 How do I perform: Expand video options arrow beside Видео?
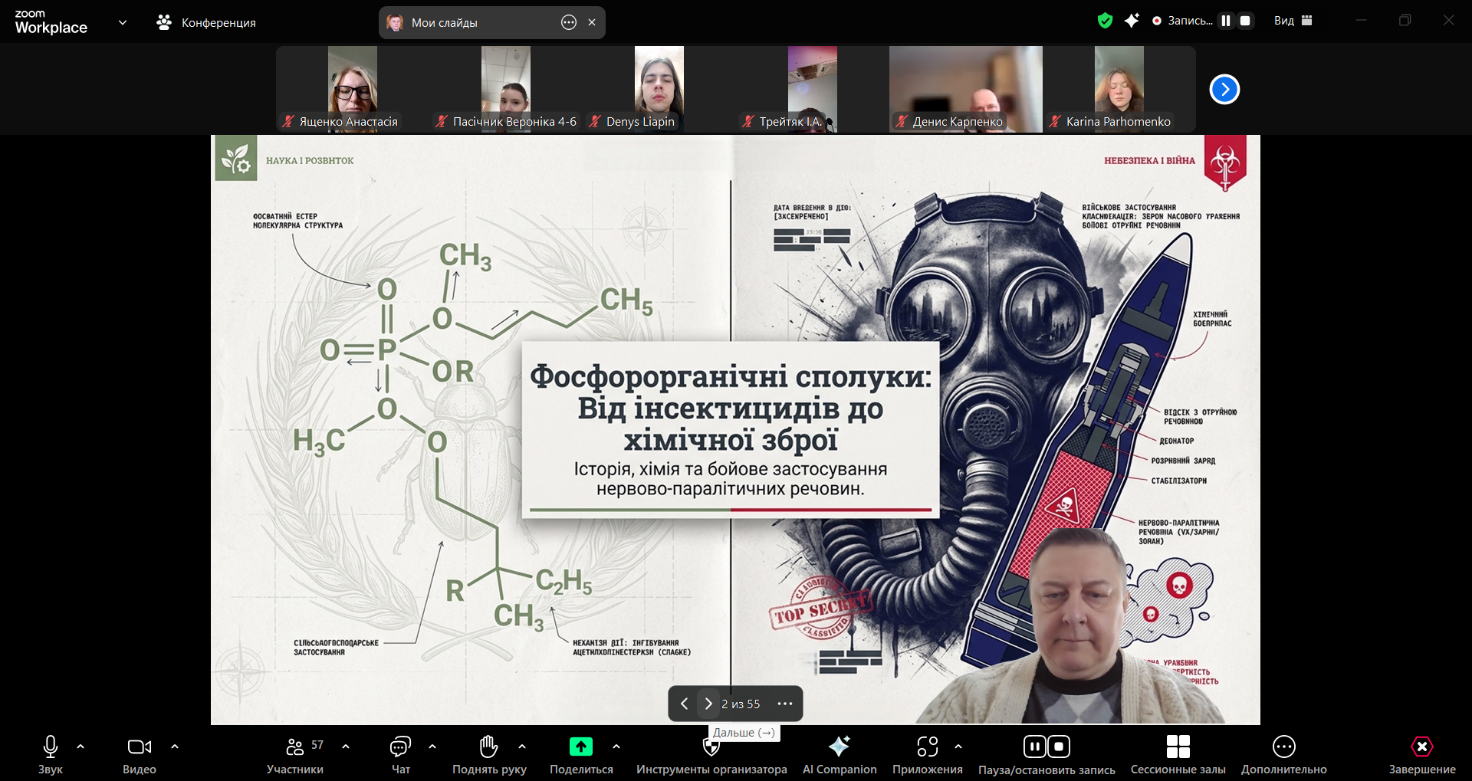[x=175, y=747]
